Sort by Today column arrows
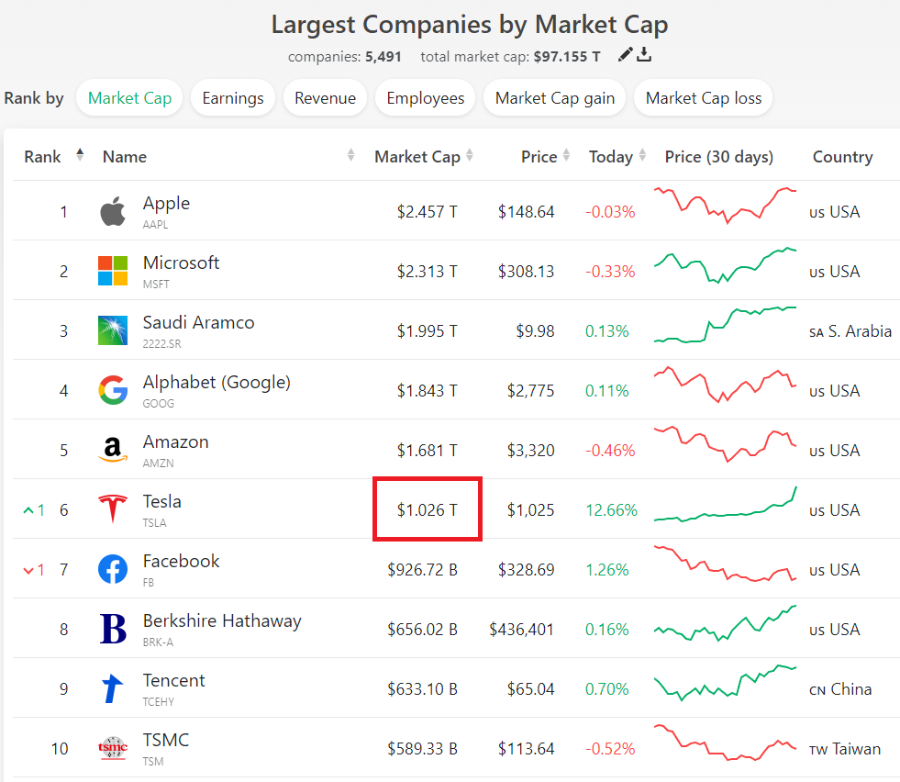Viewport: 900px width, 782px height. point(642,155)
